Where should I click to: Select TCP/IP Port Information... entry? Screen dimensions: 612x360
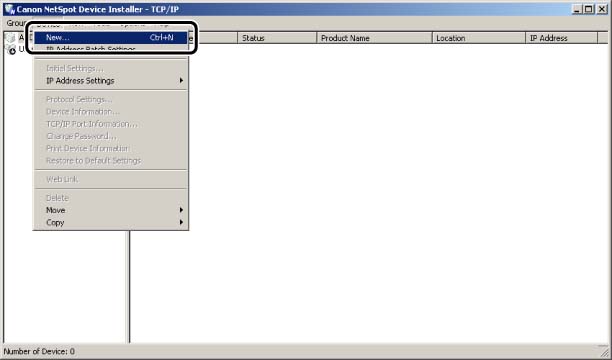(x=111, y=124)
